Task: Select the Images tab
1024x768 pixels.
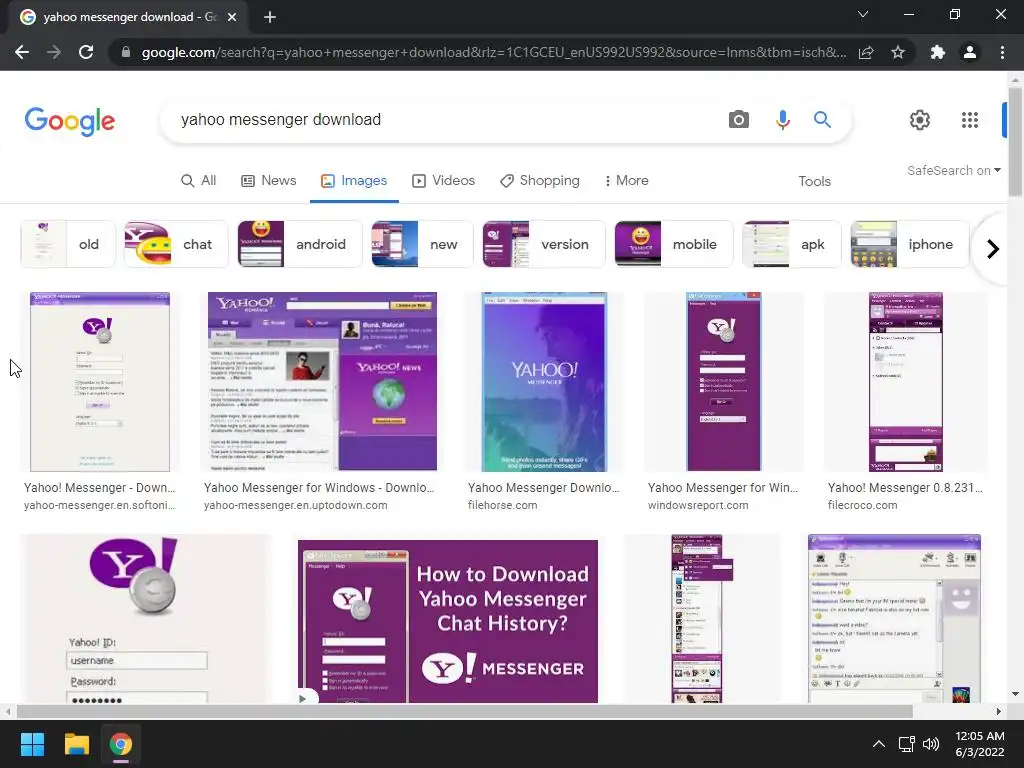Action: [354, 180]
